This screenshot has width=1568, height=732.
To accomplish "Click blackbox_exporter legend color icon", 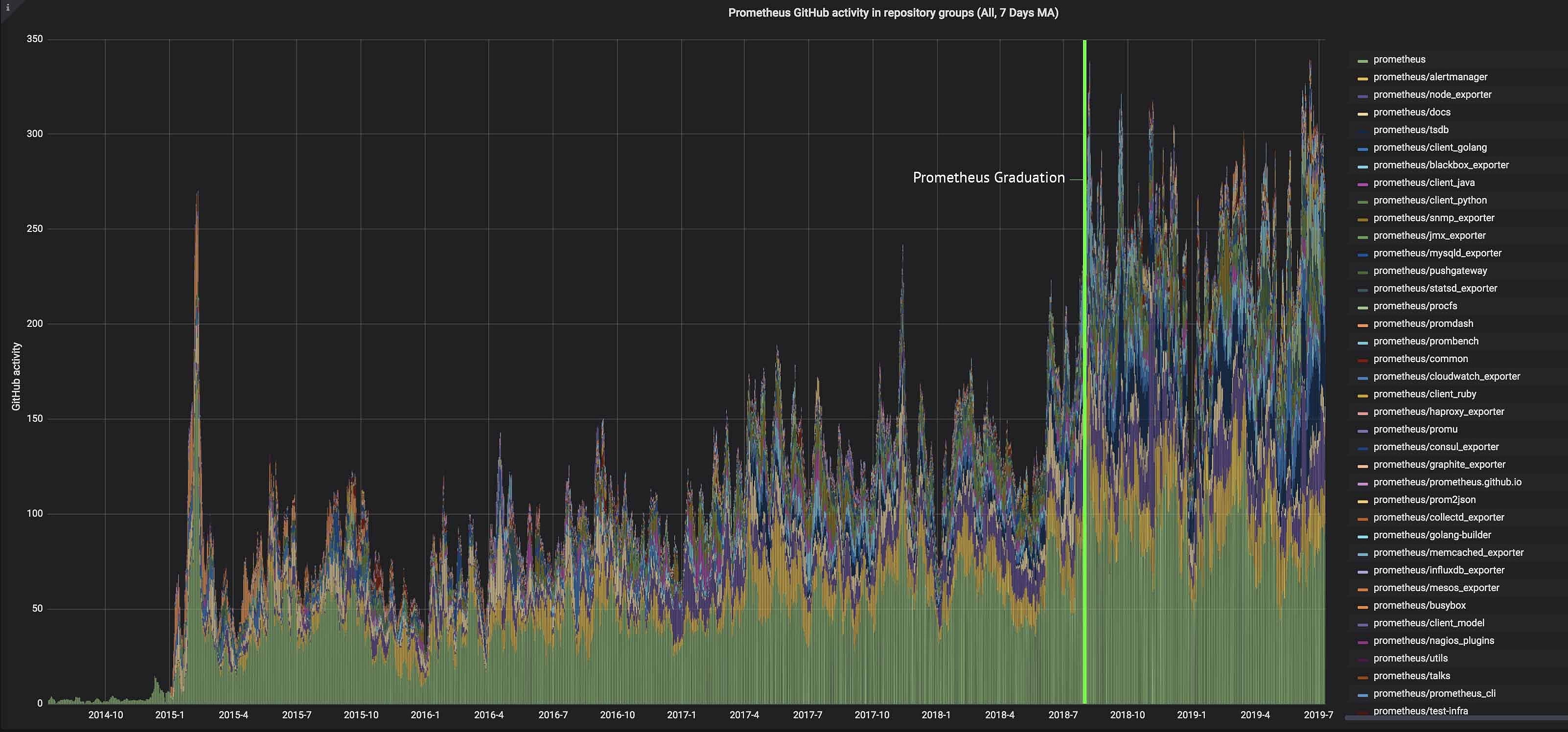I will [x=1362, y=167].
